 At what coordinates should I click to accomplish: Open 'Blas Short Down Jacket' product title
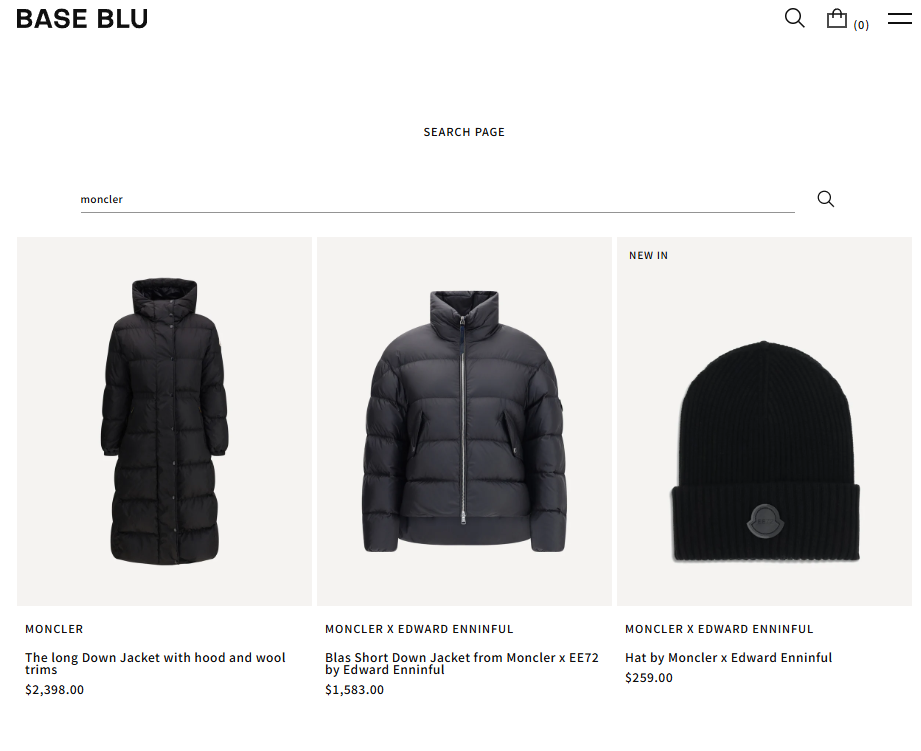[462, 664]
